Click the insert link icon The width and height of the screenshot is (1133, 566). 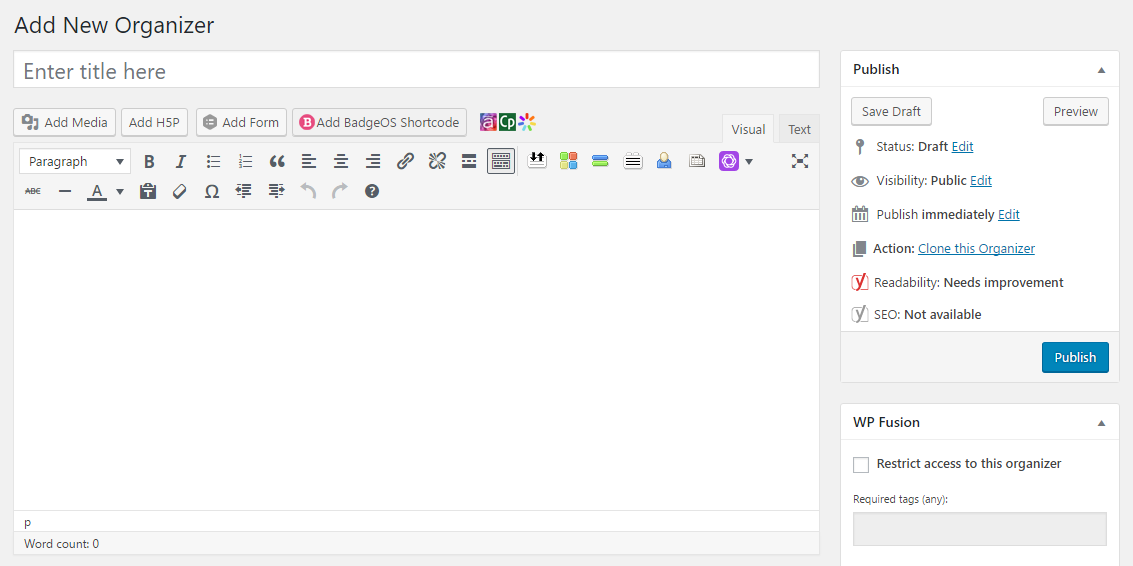click(405, 161)
